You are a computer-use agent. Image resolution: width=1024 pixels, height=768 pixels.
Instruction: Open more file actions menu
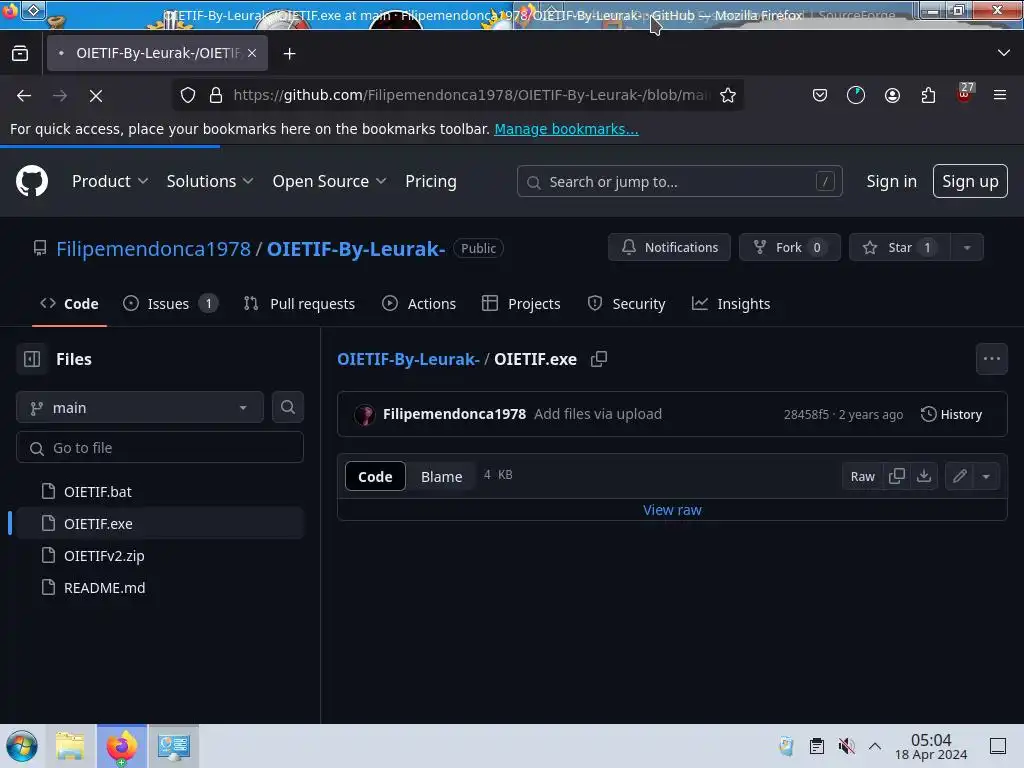tap(991, 359)
